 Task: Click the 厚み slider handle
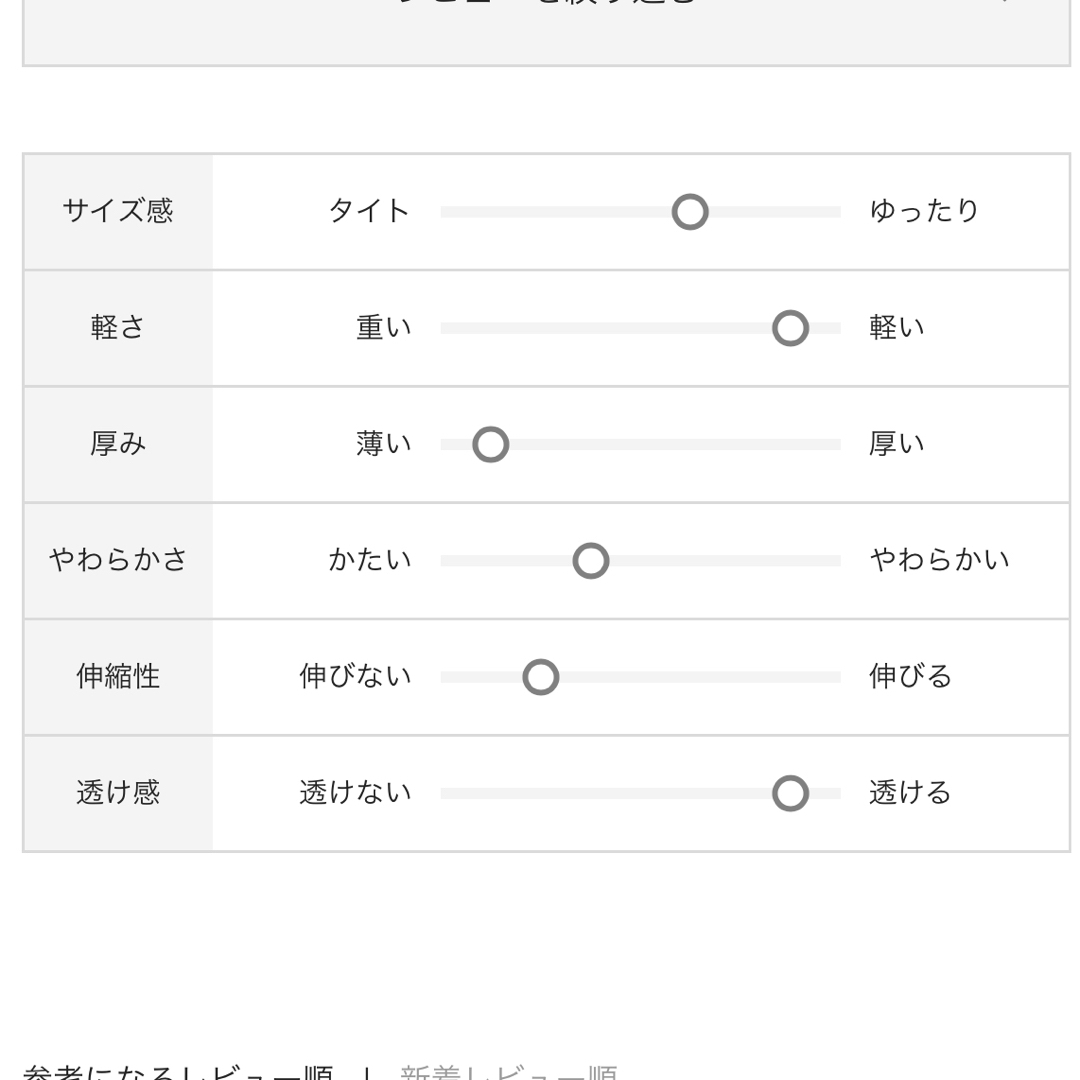pos(490,444)
